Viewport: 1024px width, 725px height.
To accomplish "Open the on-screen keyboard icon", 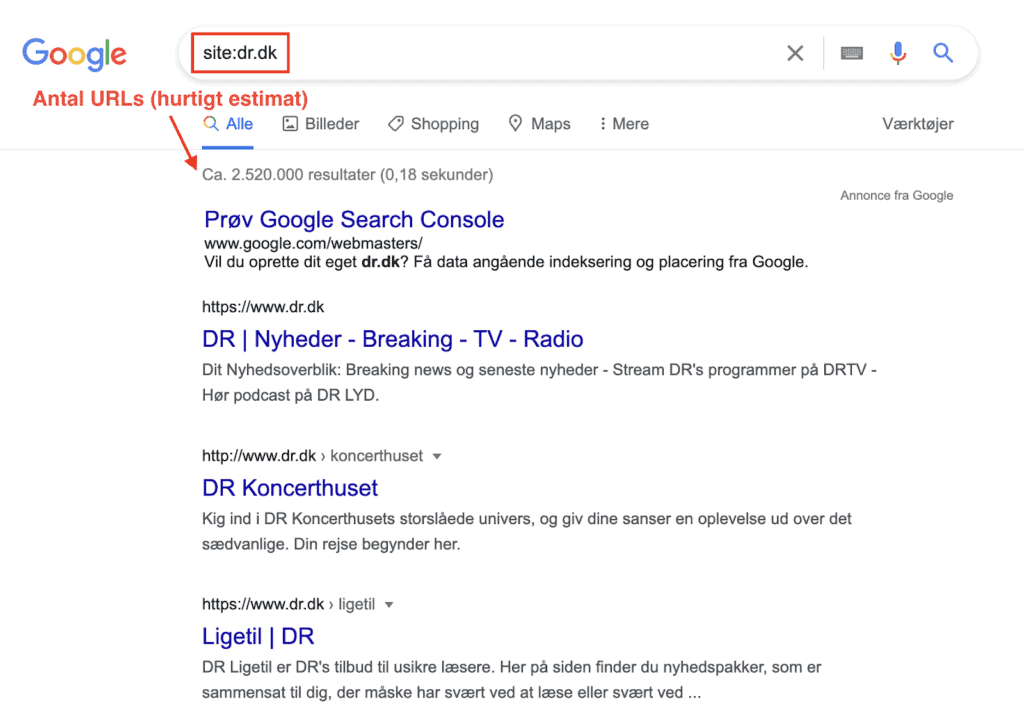I will coord(852,53).
